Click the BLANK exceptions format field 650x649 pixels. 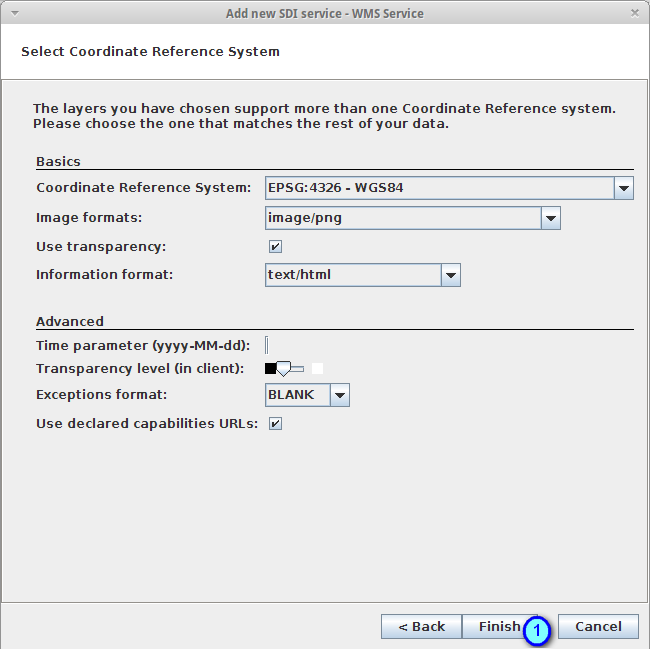[296, 395]
